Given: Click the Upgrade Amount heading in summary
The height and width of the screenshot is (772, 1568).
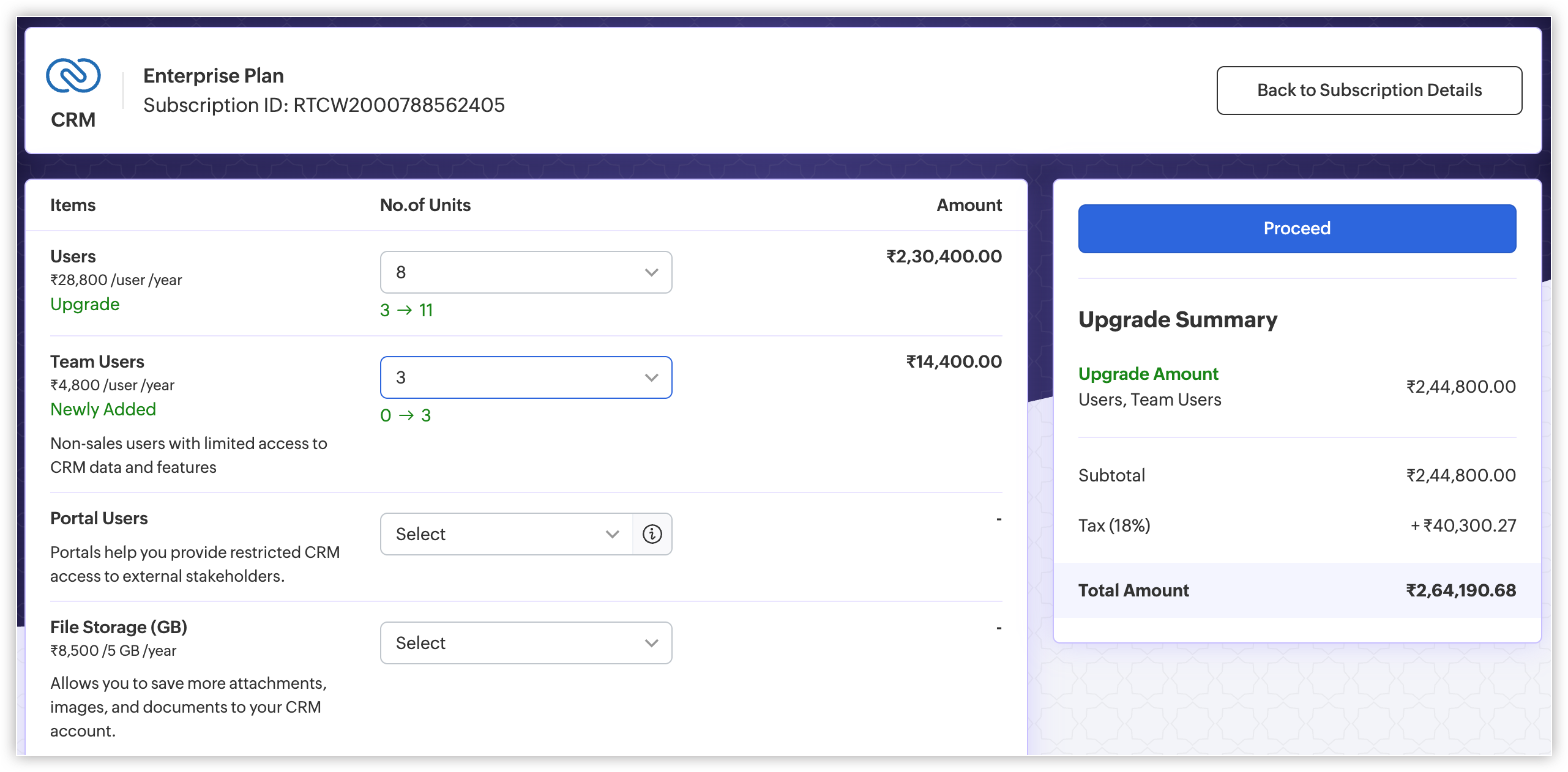Looking at the screenshot, I should coord(1148,374).
